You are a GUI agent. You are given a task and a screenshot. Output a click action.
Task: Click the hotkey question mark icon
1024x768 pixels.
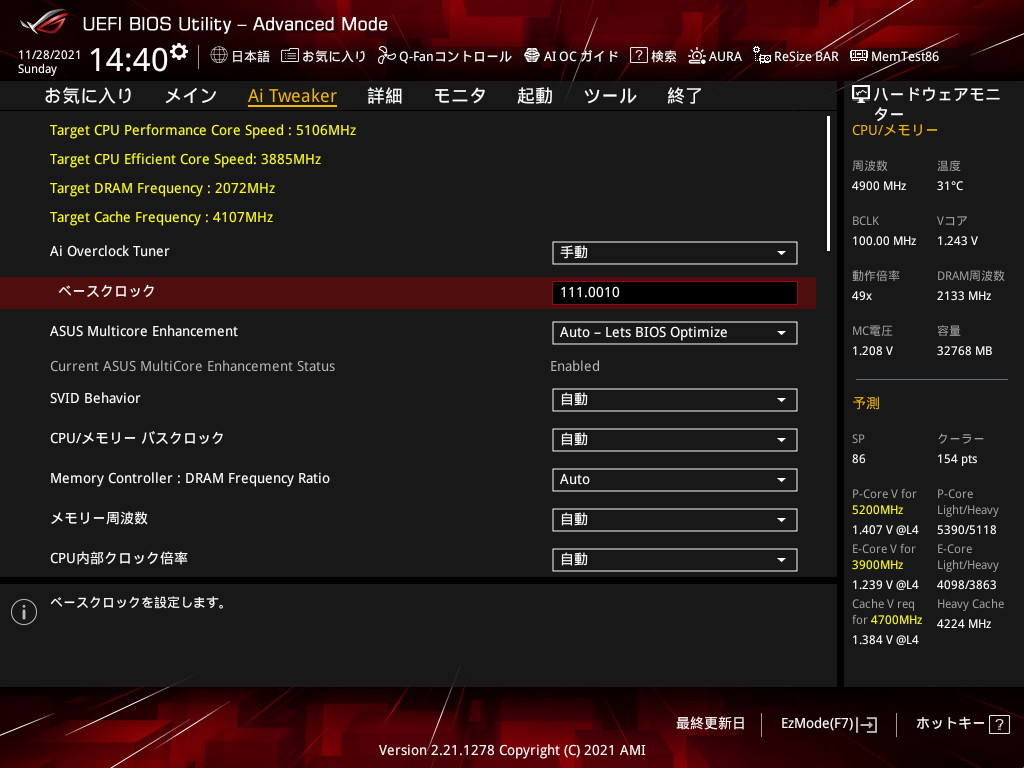tap(999, 724)
